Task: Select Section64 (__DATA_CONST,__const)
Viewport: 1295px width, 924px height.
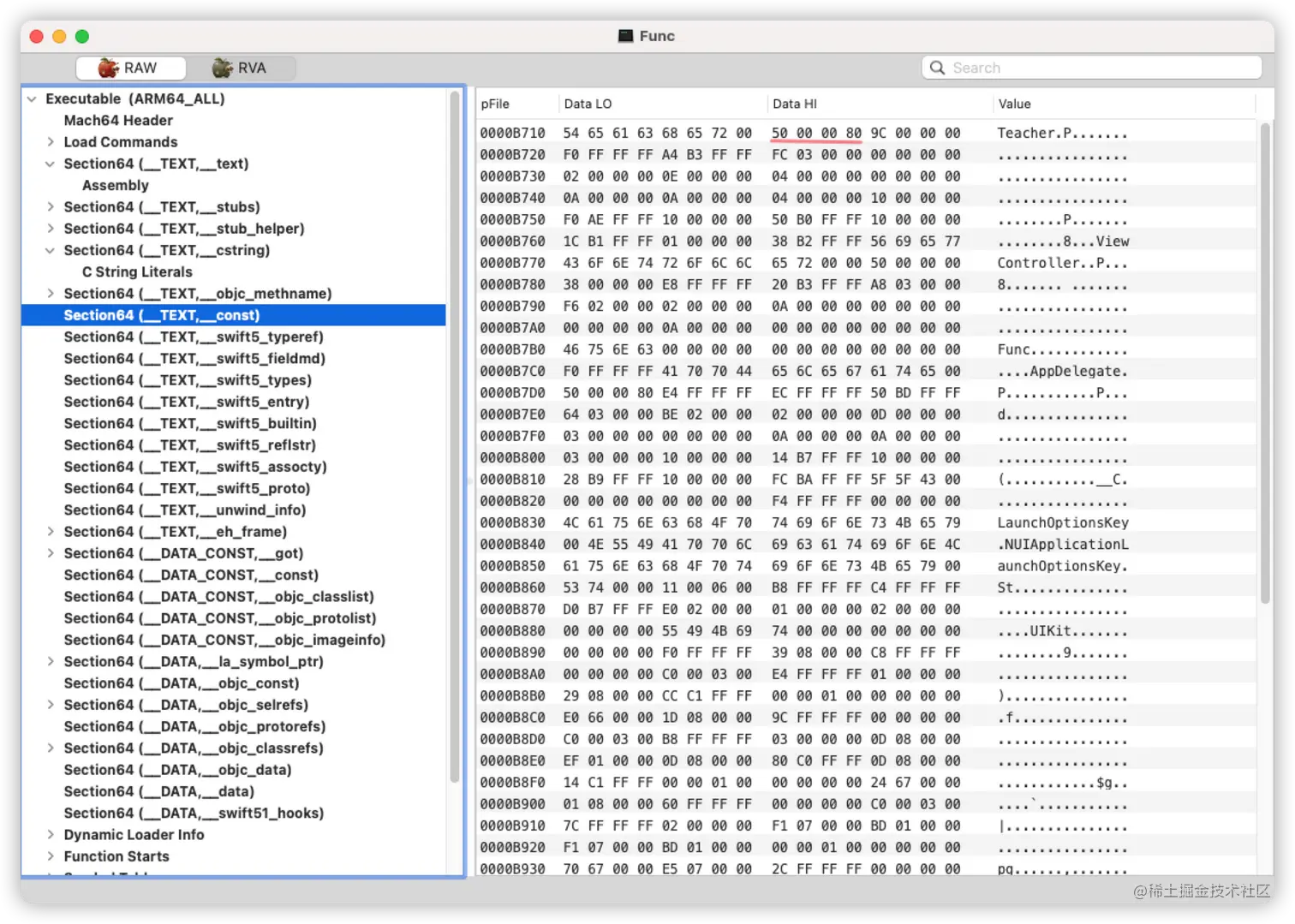Action: pos(191,575)
